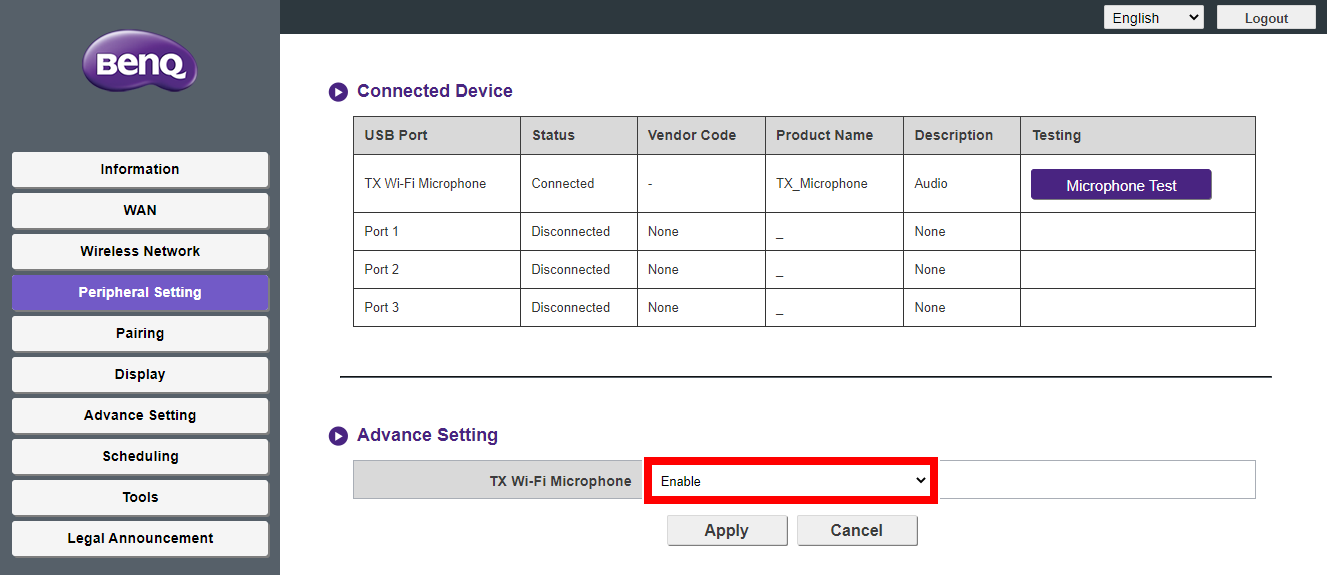Click the Advance Setting section heading

click(427, 435)
